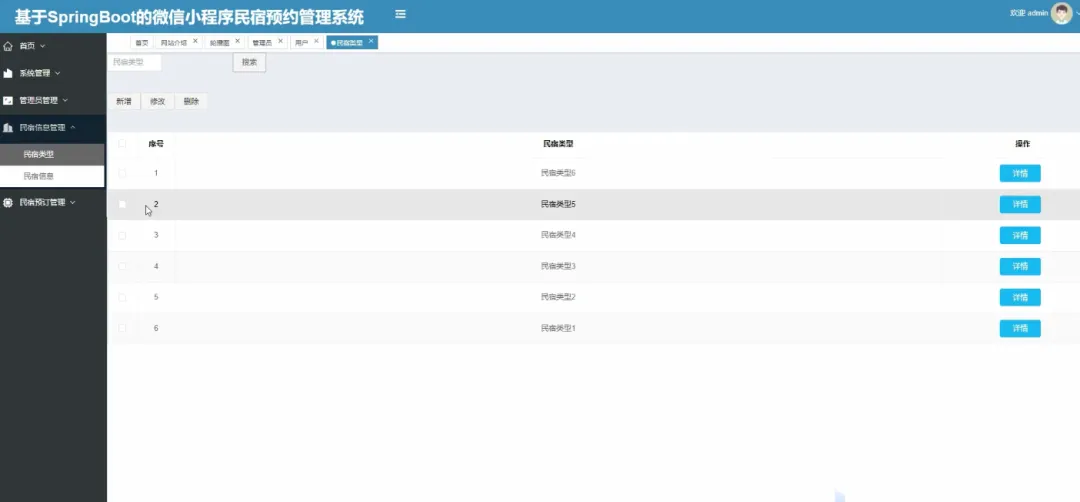Switch to the 用户 tab

pos(301,43)
